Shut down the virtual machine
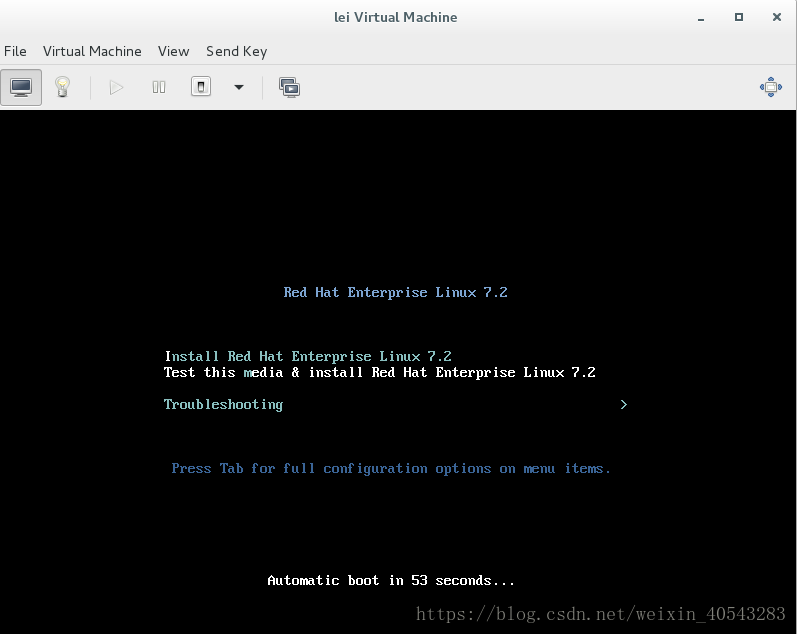 coord(201,87)
